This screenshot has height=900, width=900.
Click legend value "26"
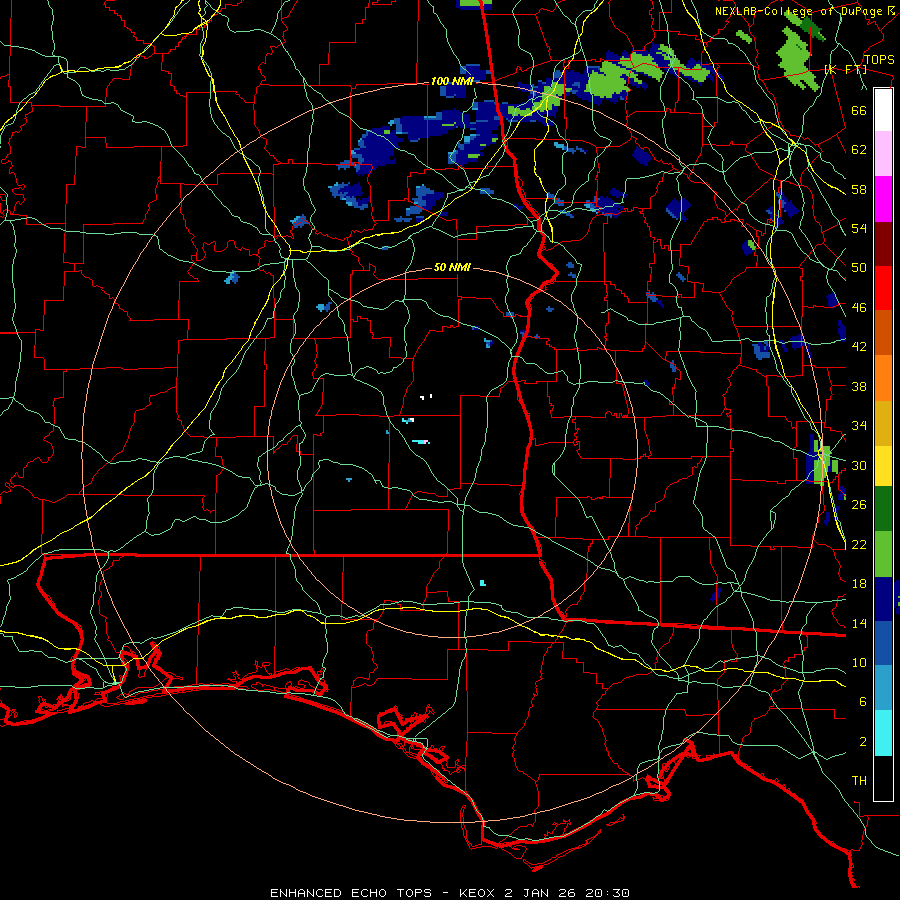[859, 505]
